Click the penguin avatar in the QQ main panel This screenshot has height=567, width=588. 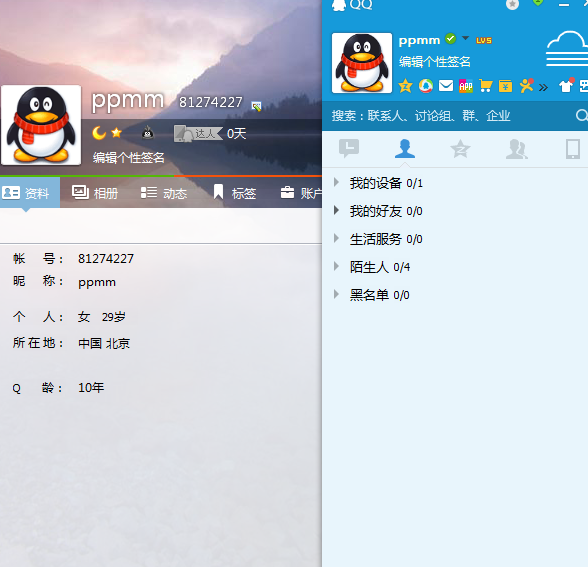[x=362, y=63]
